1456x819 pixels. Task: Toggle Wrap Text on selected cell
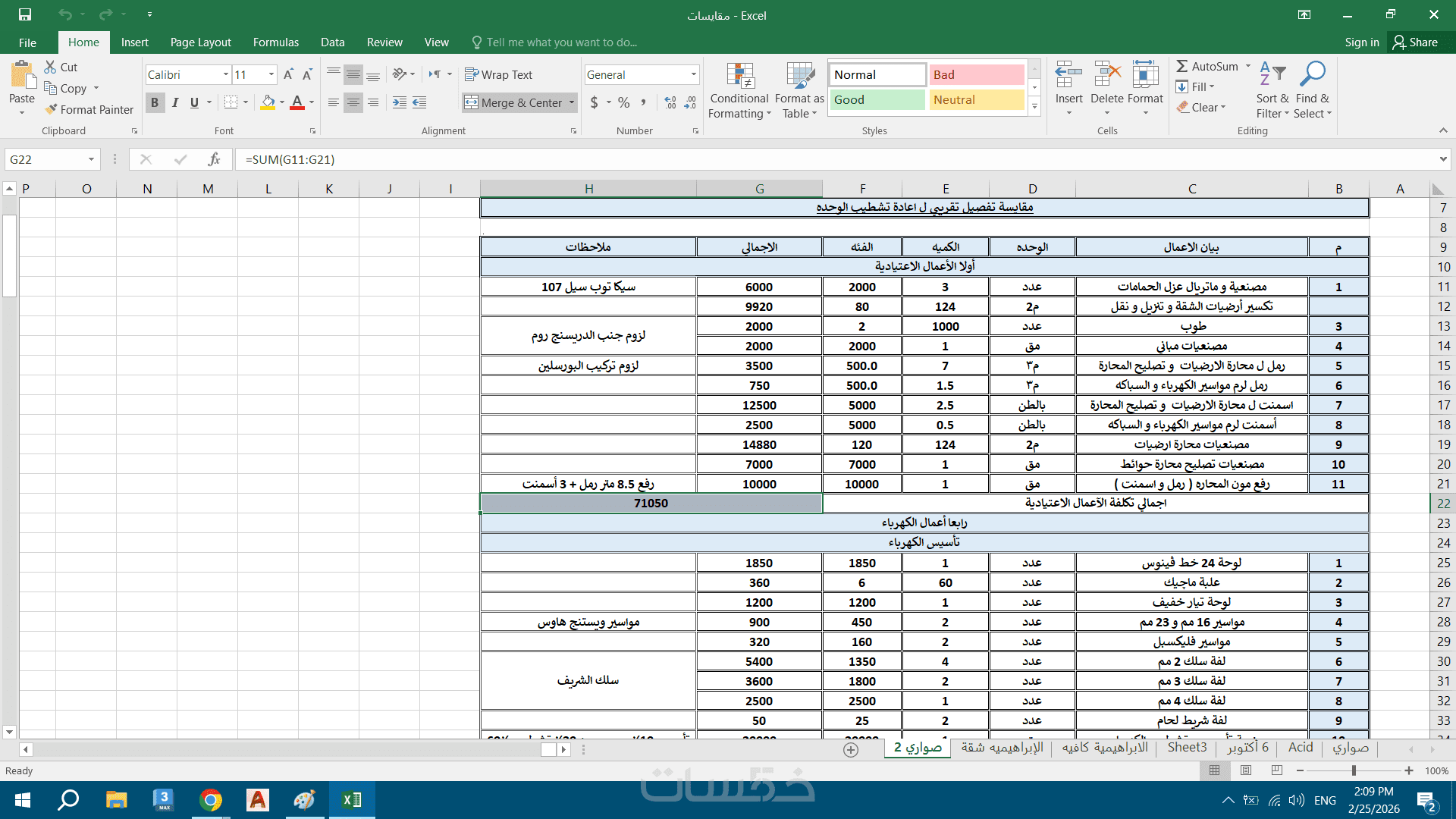pyautogui.click(x=498, y=74)
